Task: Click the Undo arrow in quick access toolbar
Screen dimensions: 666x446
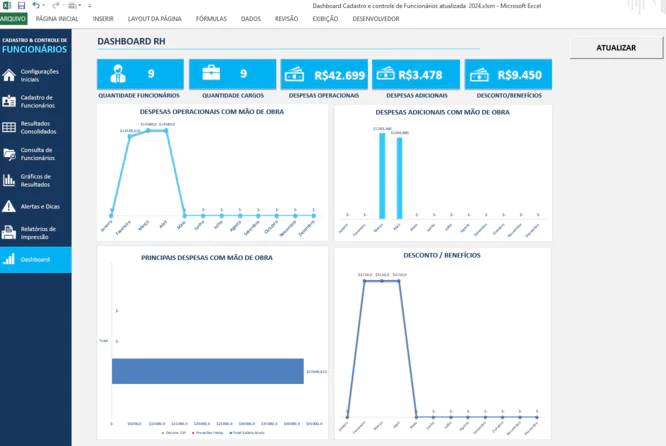Action: (35, 6)
